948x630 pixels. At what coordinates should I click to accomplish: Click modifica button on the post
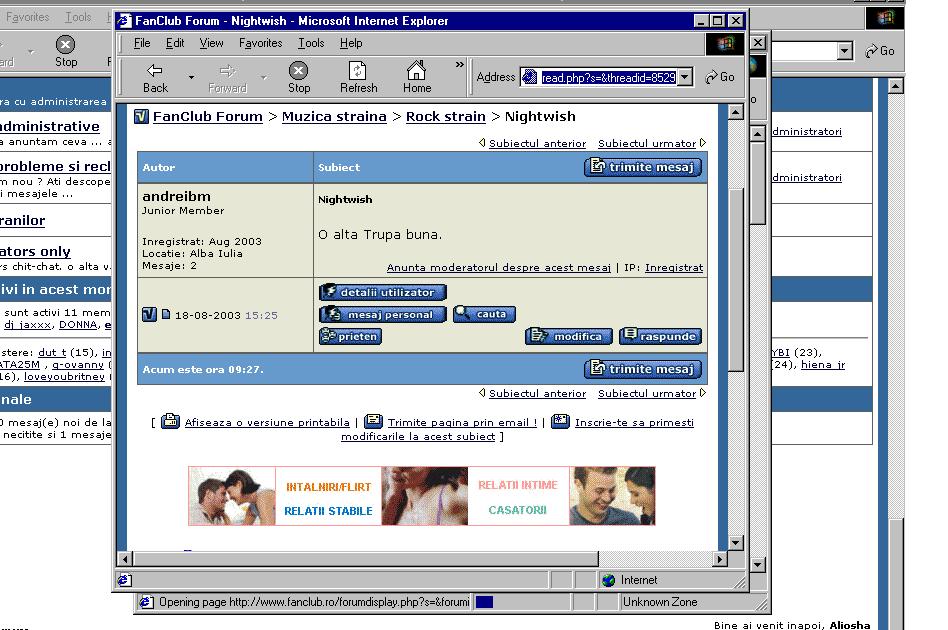point(568,336)
